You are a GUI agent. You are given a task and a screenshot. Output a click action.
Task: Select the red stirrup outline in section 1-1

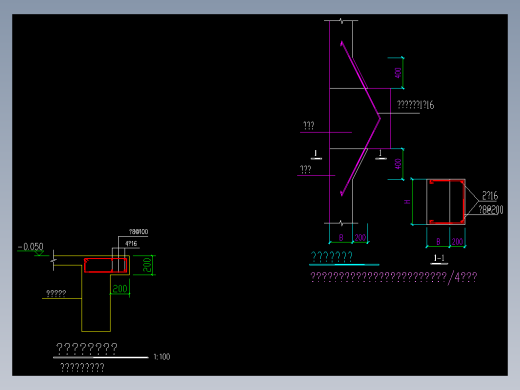447,202
